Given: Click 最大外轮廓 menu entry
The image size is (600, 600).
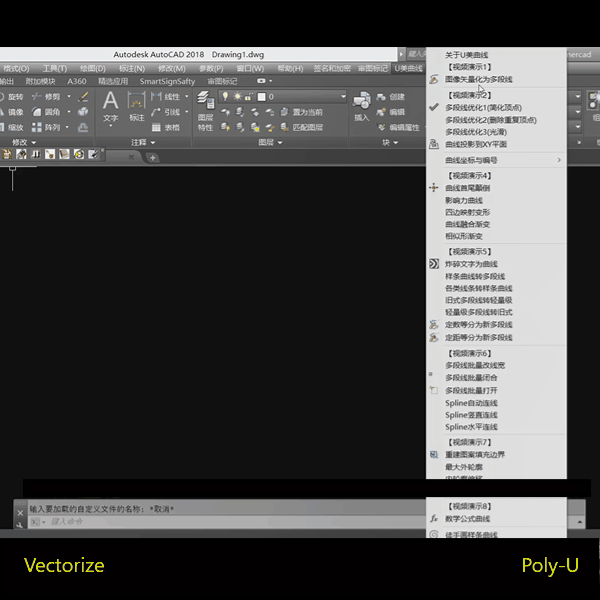Looking at the screenshot, I should coord(463,467).
